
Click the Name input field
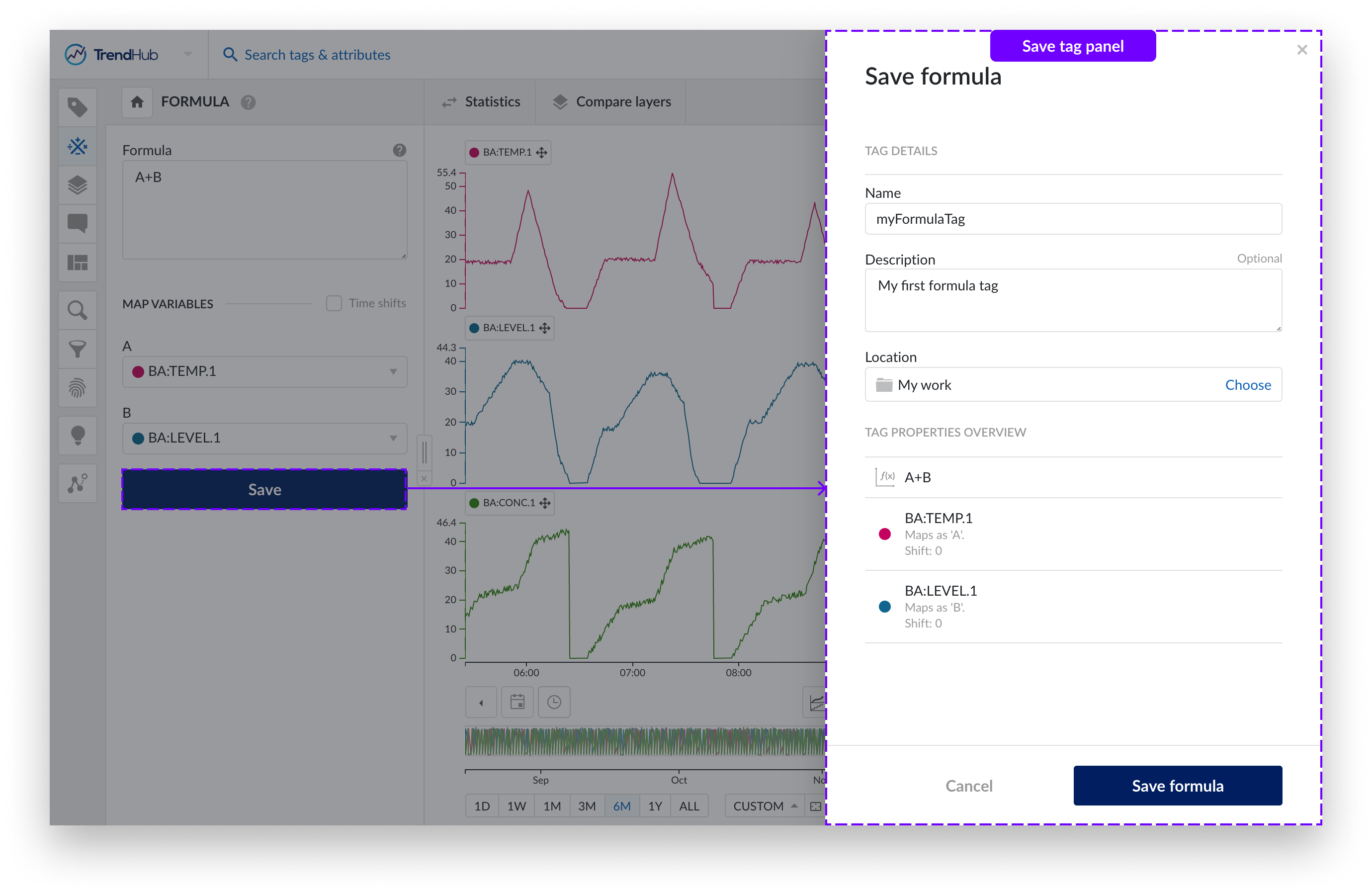1073,219
